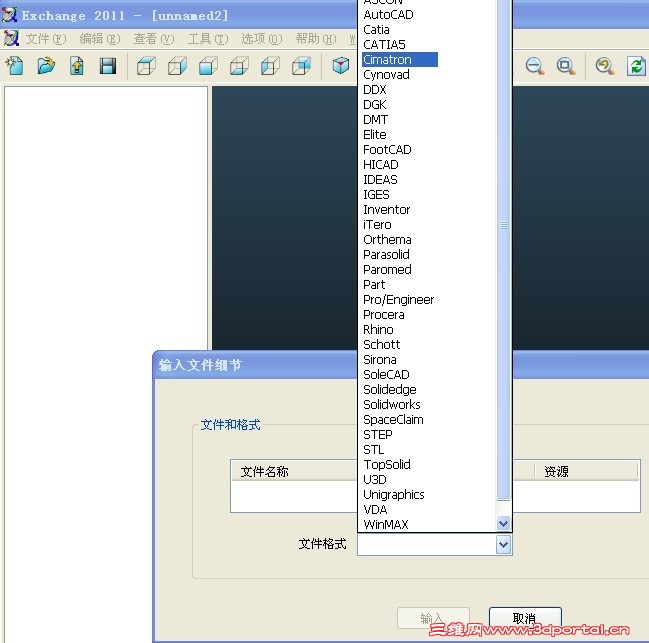This screenshot has width=649, height=643.
Task: Select the second wireframe cube view icon
Action: pyautogui.click(x=177, y=66)
